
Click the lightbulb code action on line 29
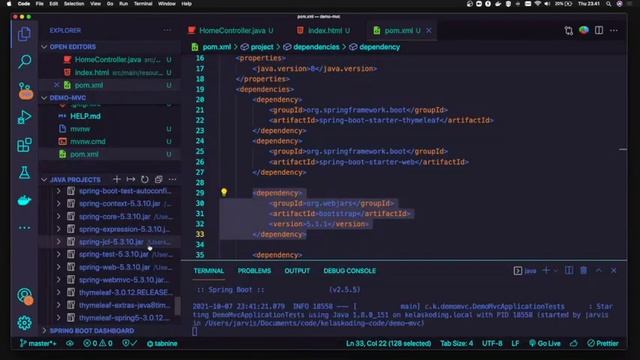(x=224, y=192)
